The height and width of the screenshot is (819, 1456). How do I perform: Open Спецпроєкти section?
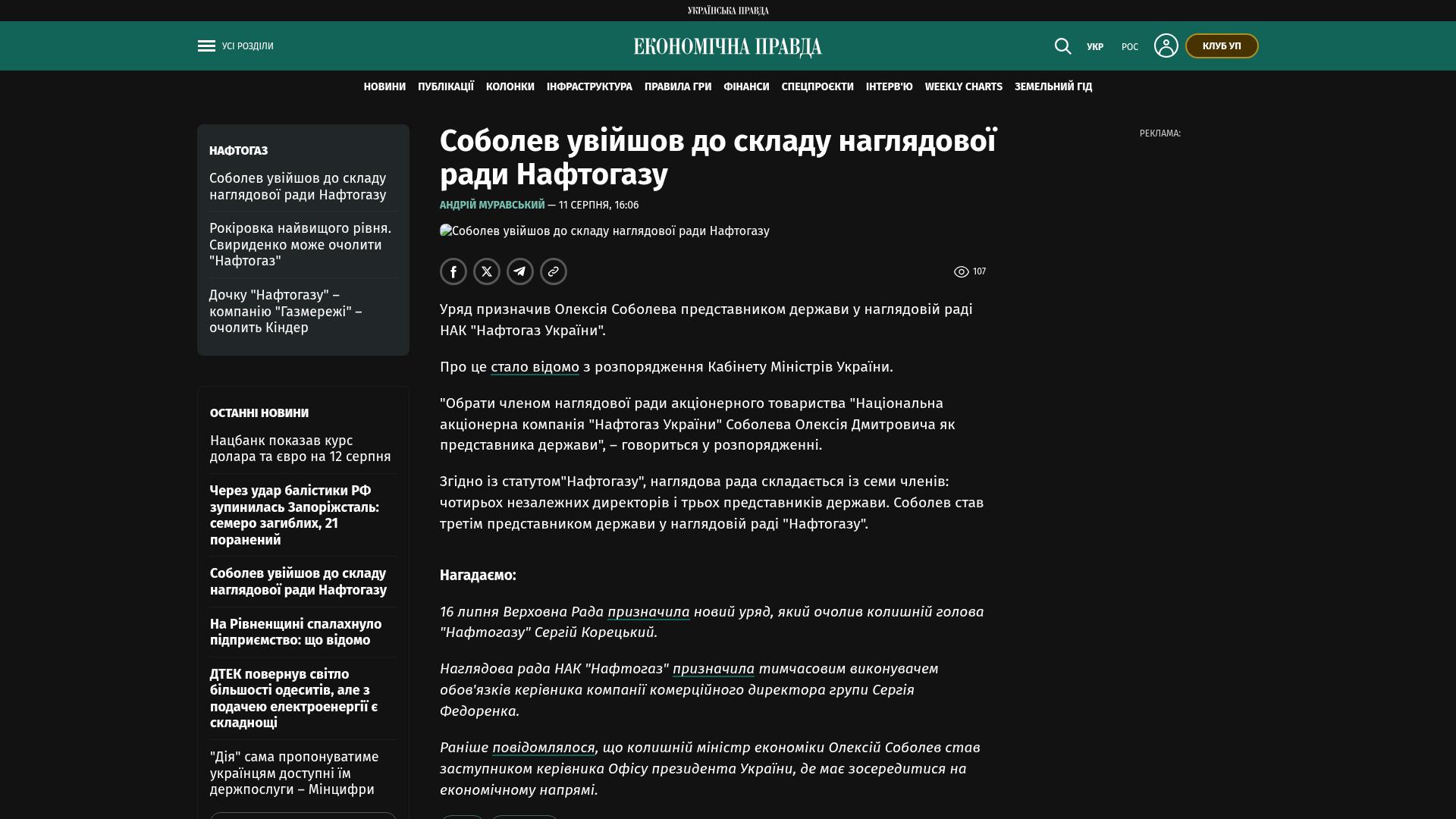tap(817, 87)
